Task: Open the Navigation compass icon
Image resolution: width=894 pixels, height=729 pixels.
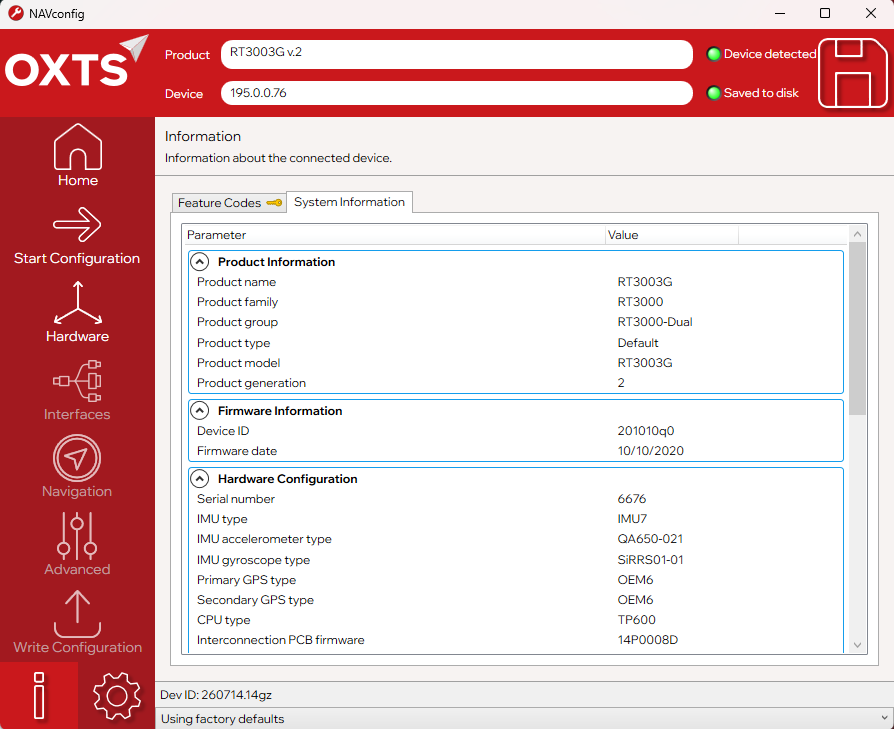Action: [x=77, y=458]
